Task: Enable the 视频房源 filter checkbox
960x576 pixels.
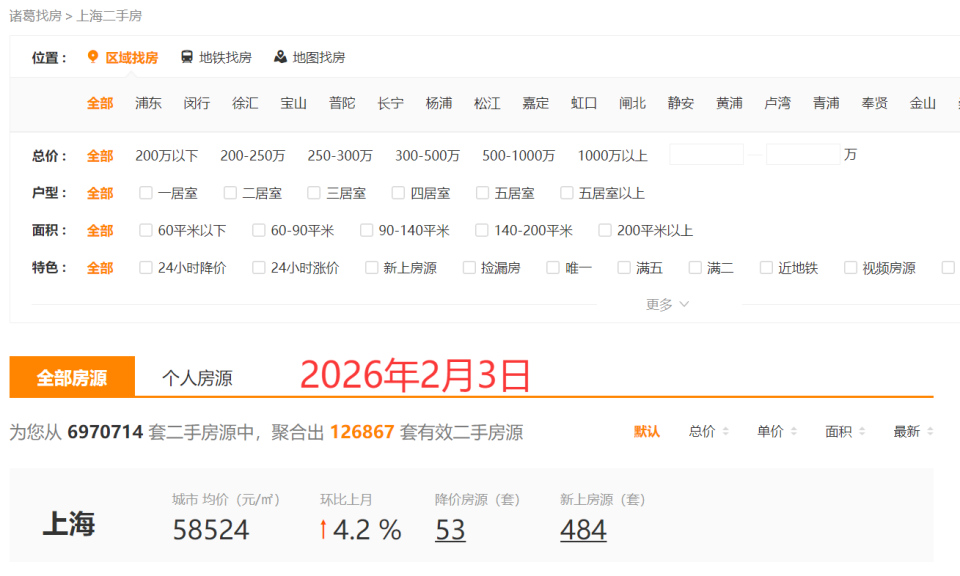Action: point(848,267)
